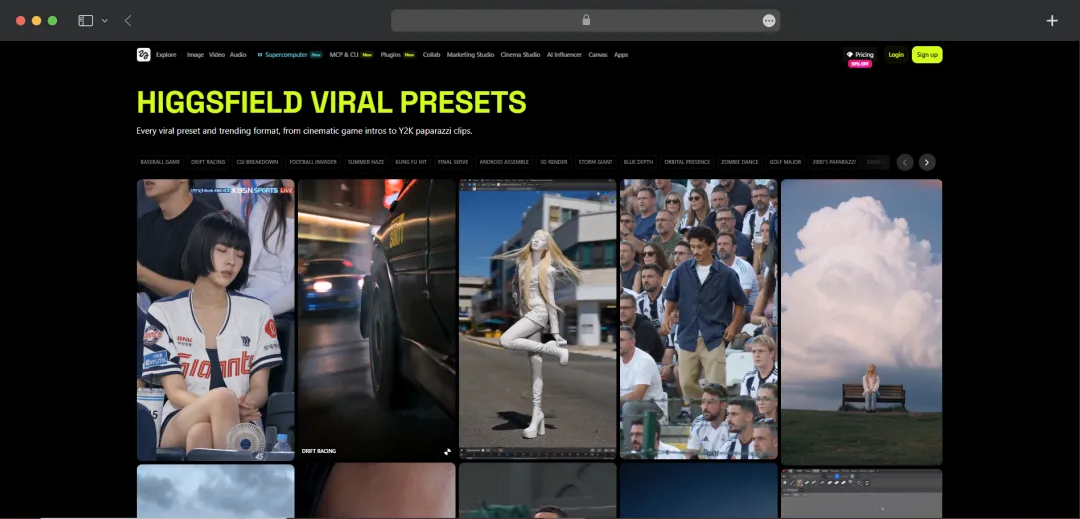Toggle the browser sidebar icon

(x=85, y=21)
